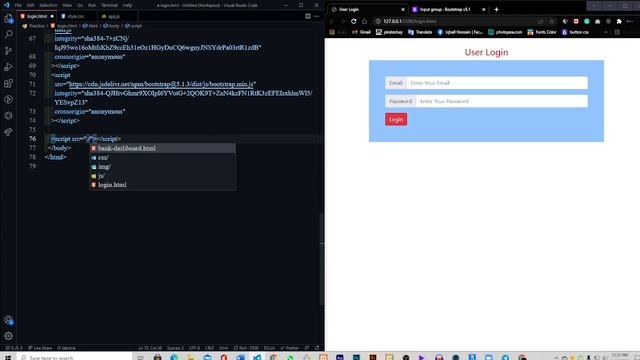Bookmark this page with the star icon
This screenshot has height=360, width=640.
(x=551, y=21)
